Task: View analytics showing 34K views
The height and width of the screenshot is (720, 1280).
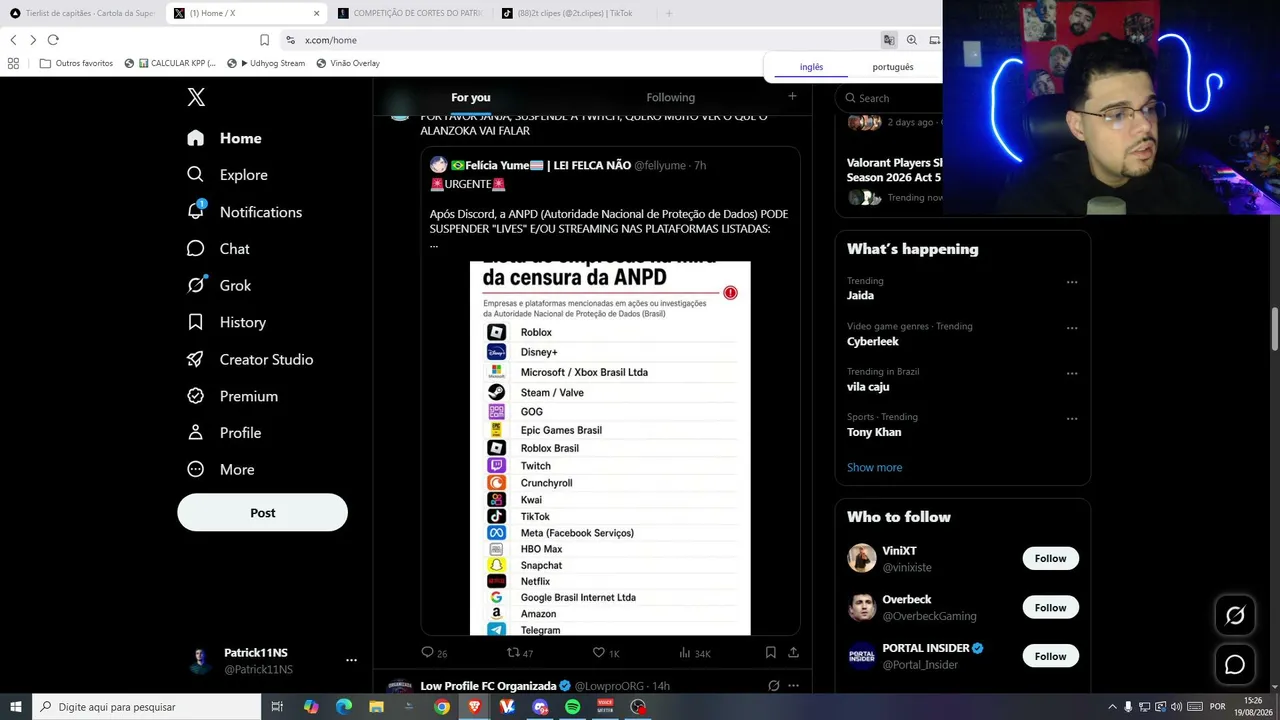Action: [x=694, y=653]
